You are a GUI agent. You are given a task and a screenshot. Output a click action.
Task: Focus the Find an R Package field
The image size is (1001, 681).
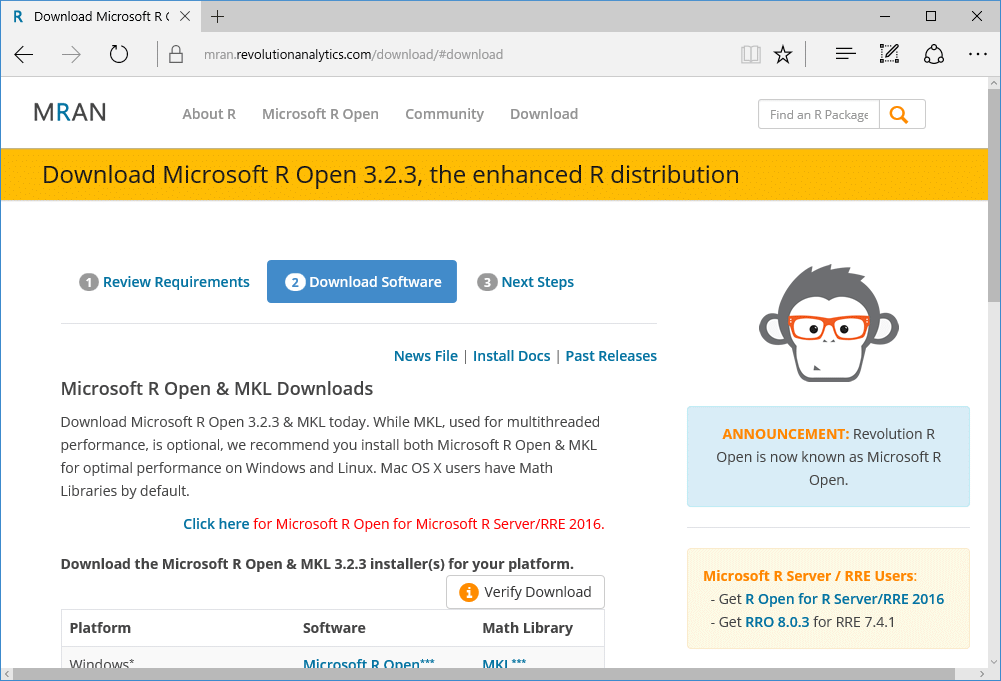click(818, 114)
